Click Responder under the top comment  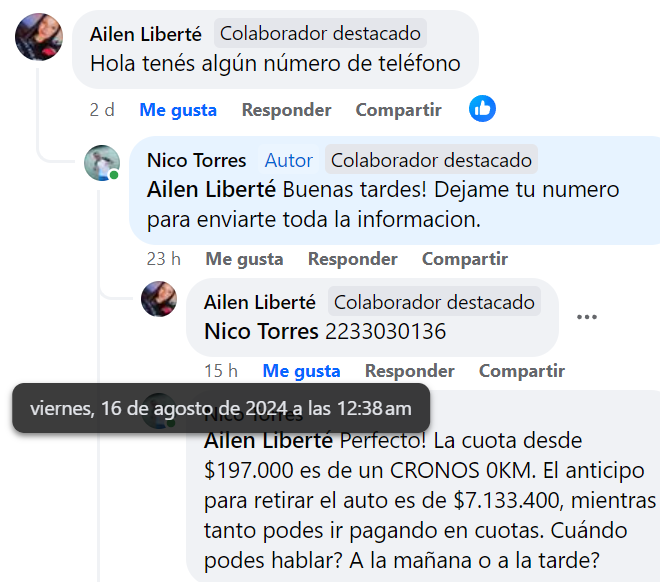[286, 110]
